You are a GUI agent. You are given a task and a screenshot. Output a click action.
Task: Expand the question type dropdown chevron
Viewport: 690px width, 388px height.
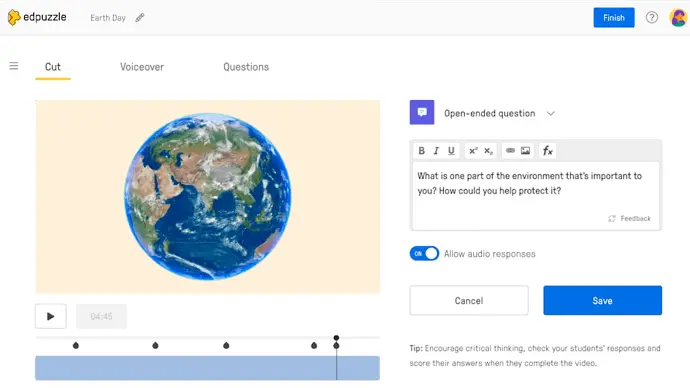point(551,113)
